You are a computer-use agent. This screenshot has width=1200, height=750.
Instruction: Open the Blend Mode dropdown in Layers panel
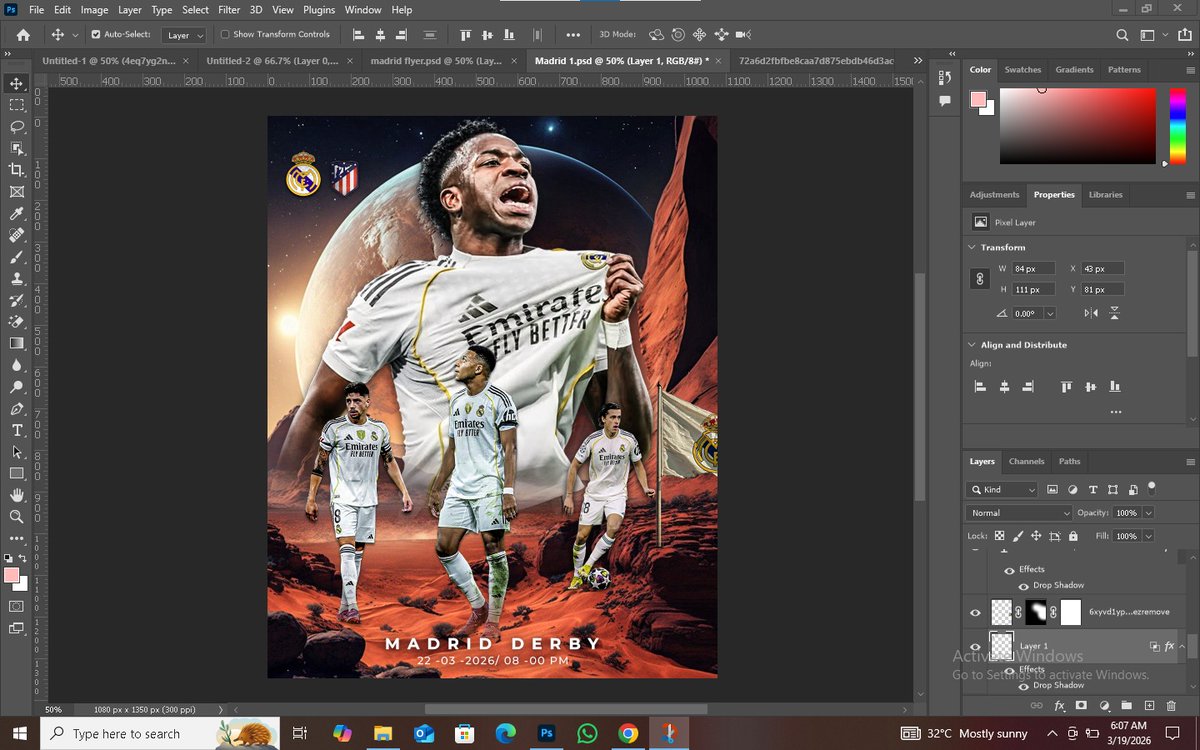[x=1017, y=512]
